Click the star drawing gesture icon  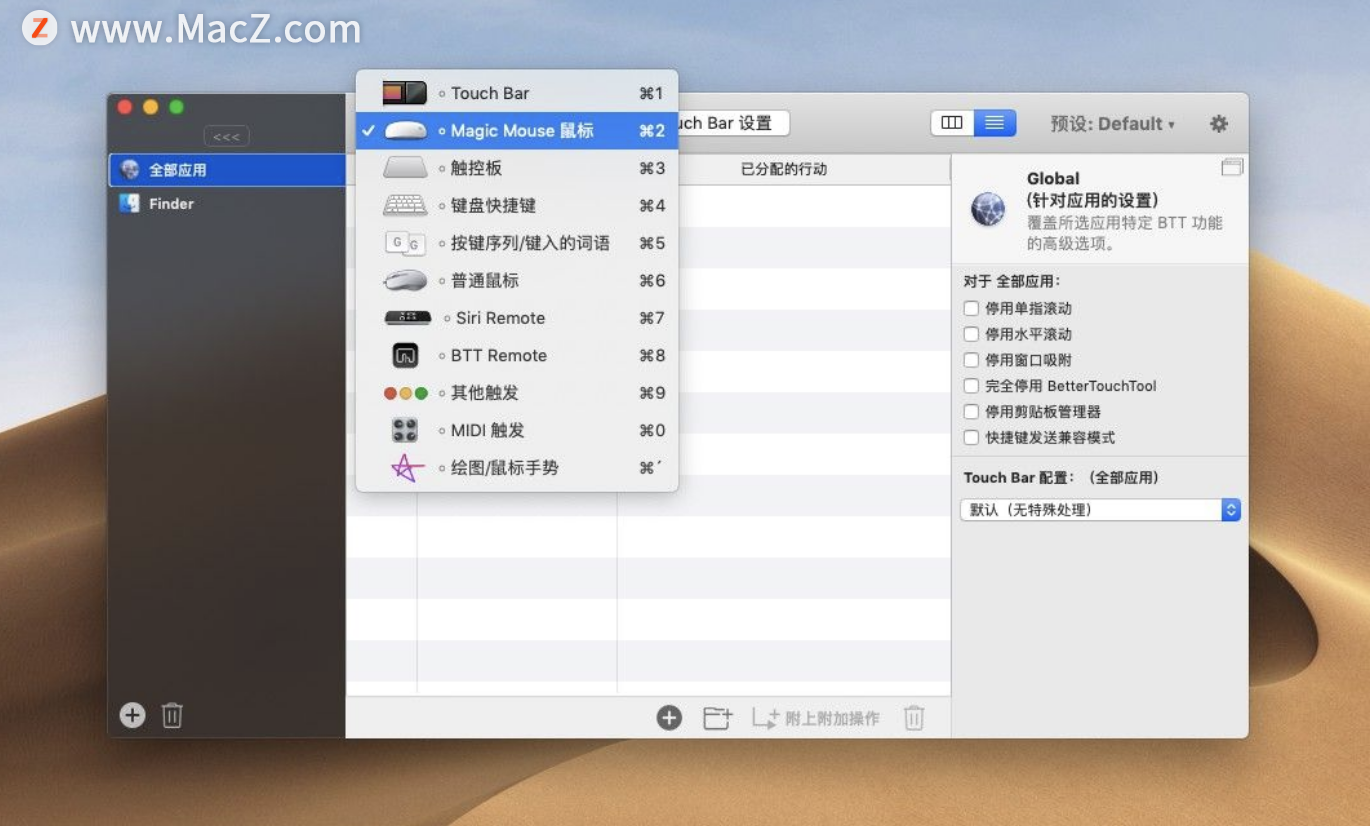point(405,468)
